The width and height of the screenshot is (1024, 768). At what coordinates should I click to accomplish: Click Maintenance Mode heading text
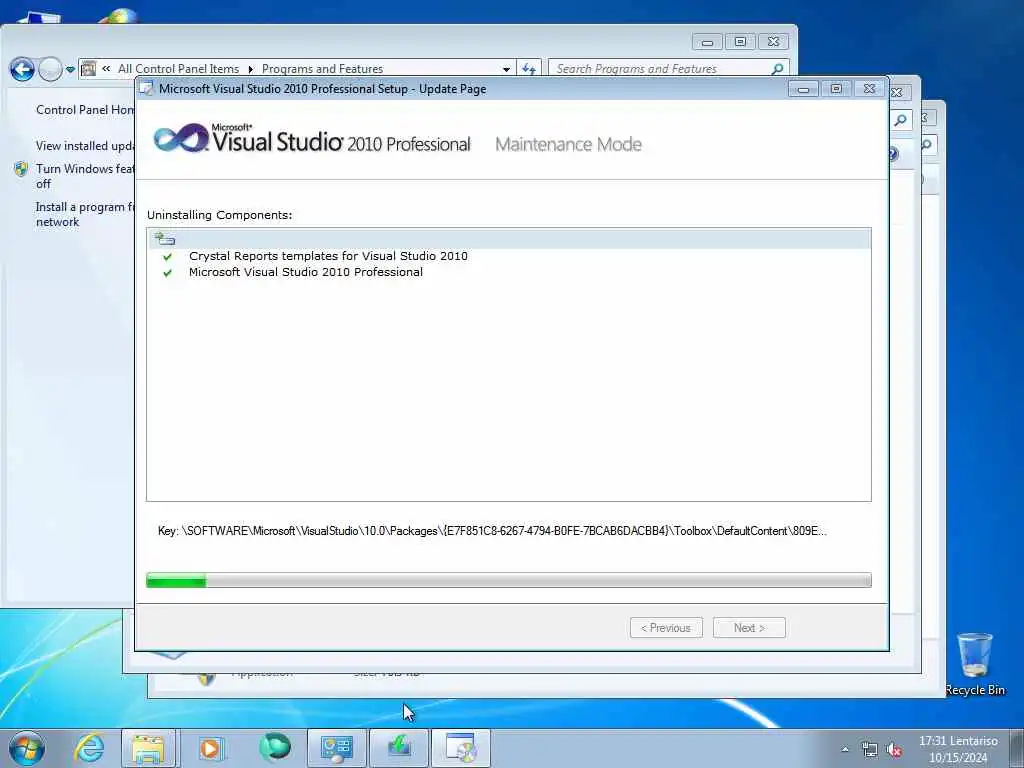(x=568, y=144)
